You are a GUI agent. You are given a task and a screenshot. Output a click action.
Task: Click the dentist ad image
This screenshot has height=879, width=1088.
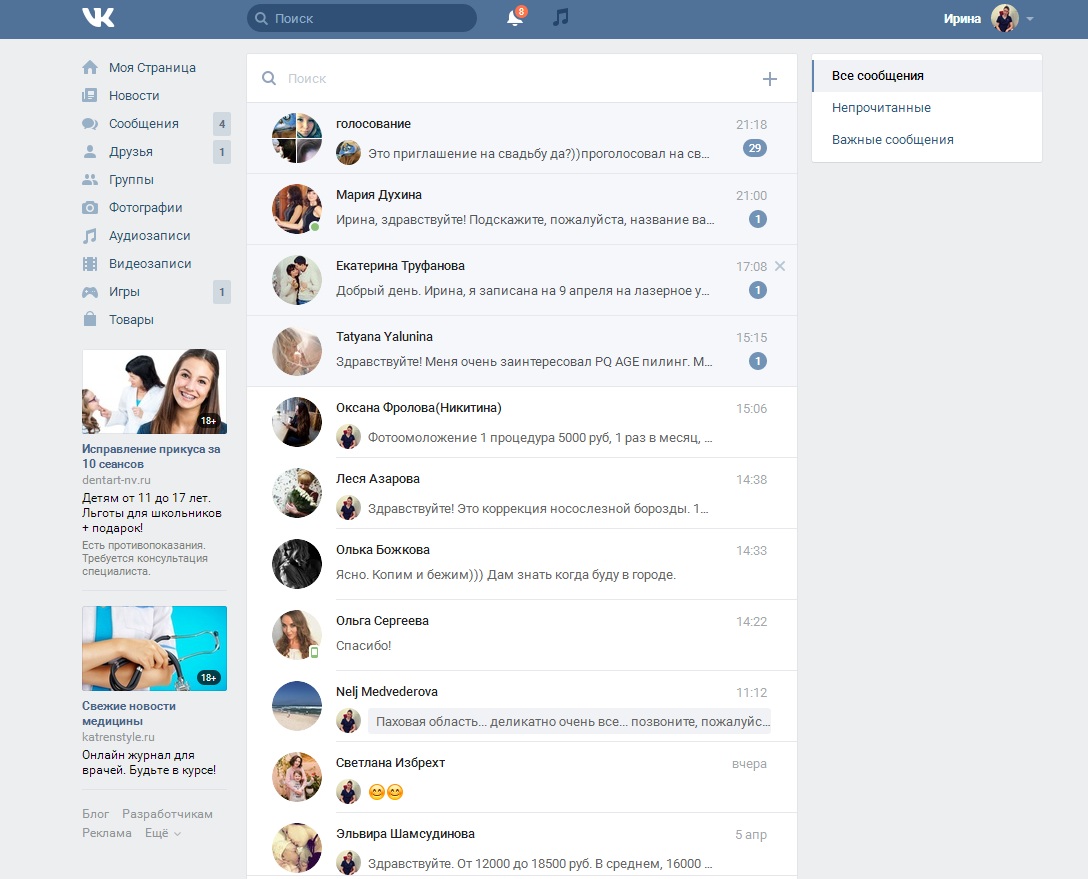pyautogui.click(x=154, y=391)
